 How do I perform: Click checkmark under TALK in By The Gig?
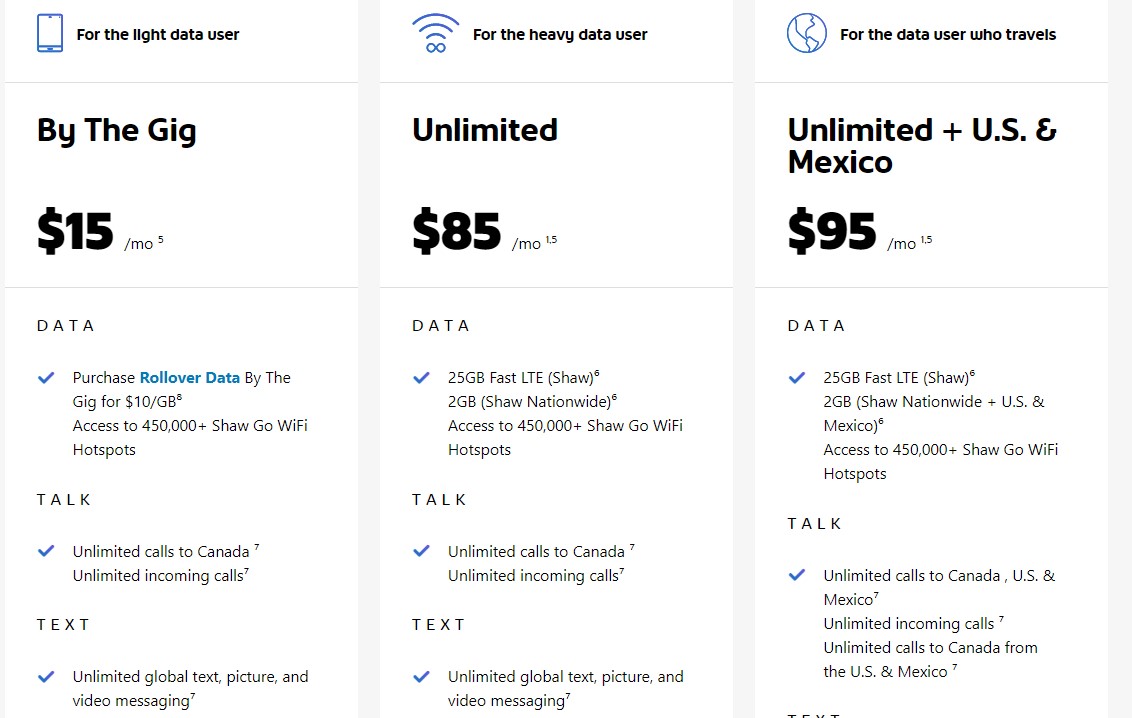[46, 551]
